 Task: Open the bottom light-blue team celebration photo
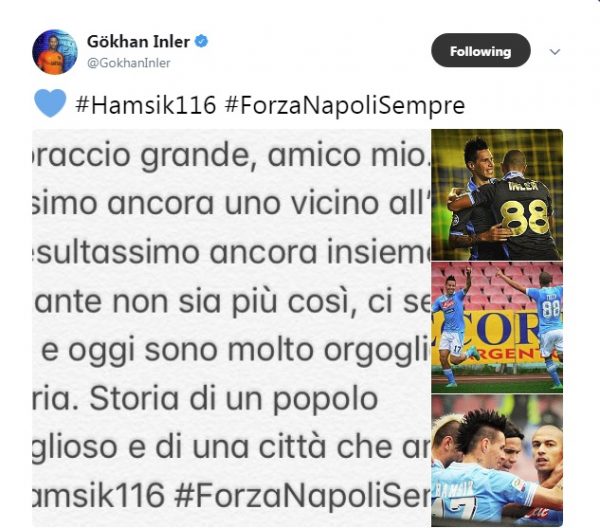point(497,461)
